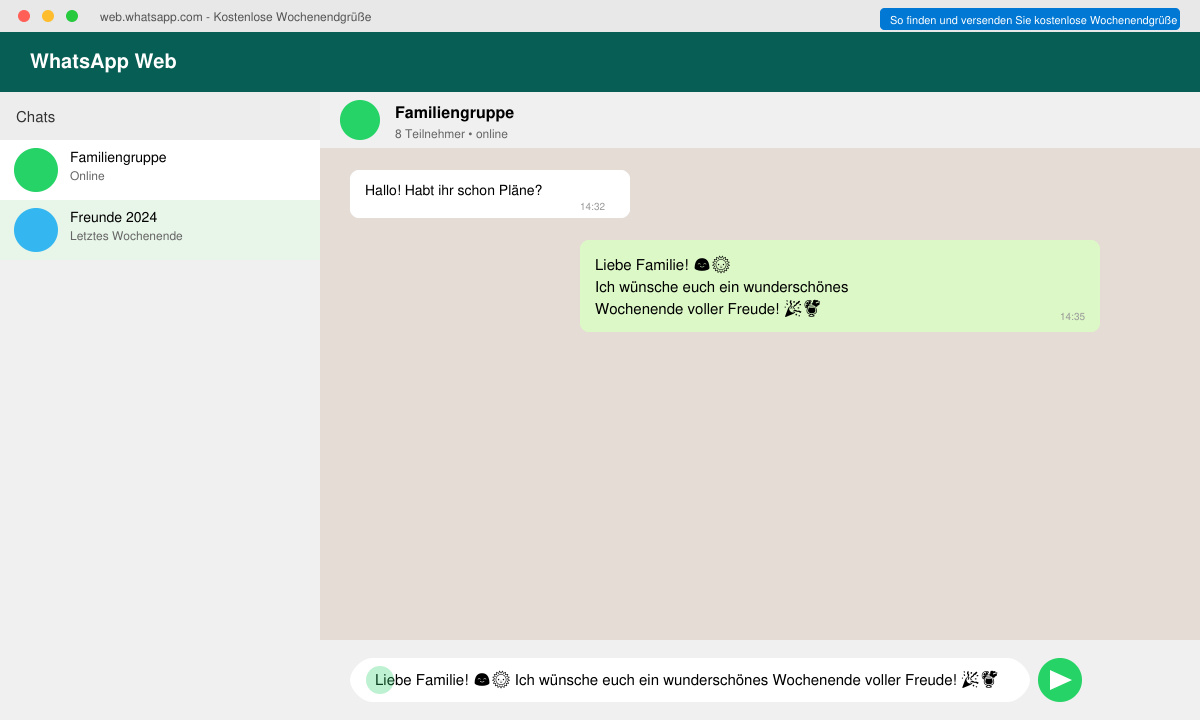Open the Freunde 2024 chat
The image size is (1200, 720).
[x=160, y=230]
